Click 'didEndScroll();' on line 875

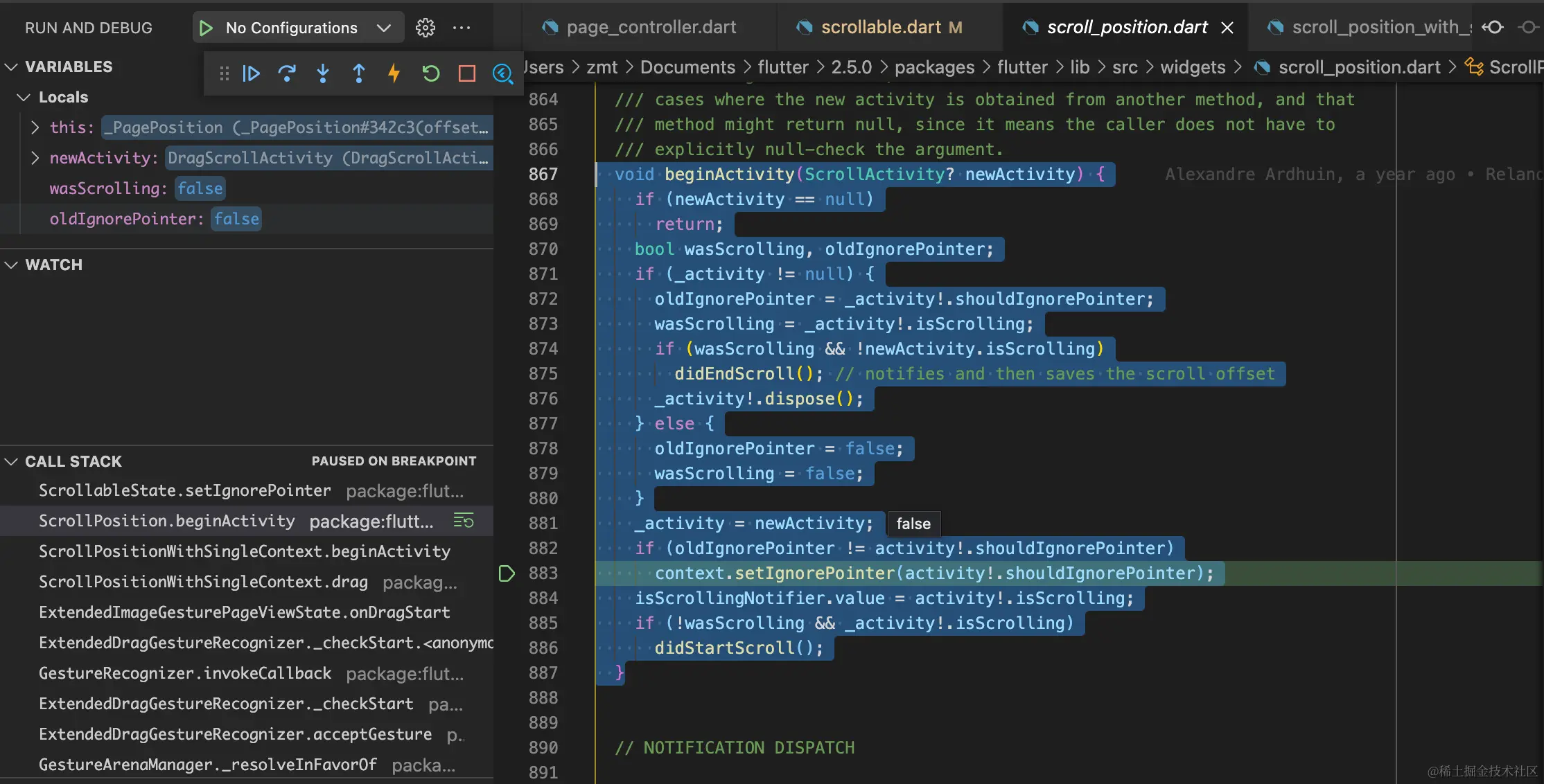[749, 374]
